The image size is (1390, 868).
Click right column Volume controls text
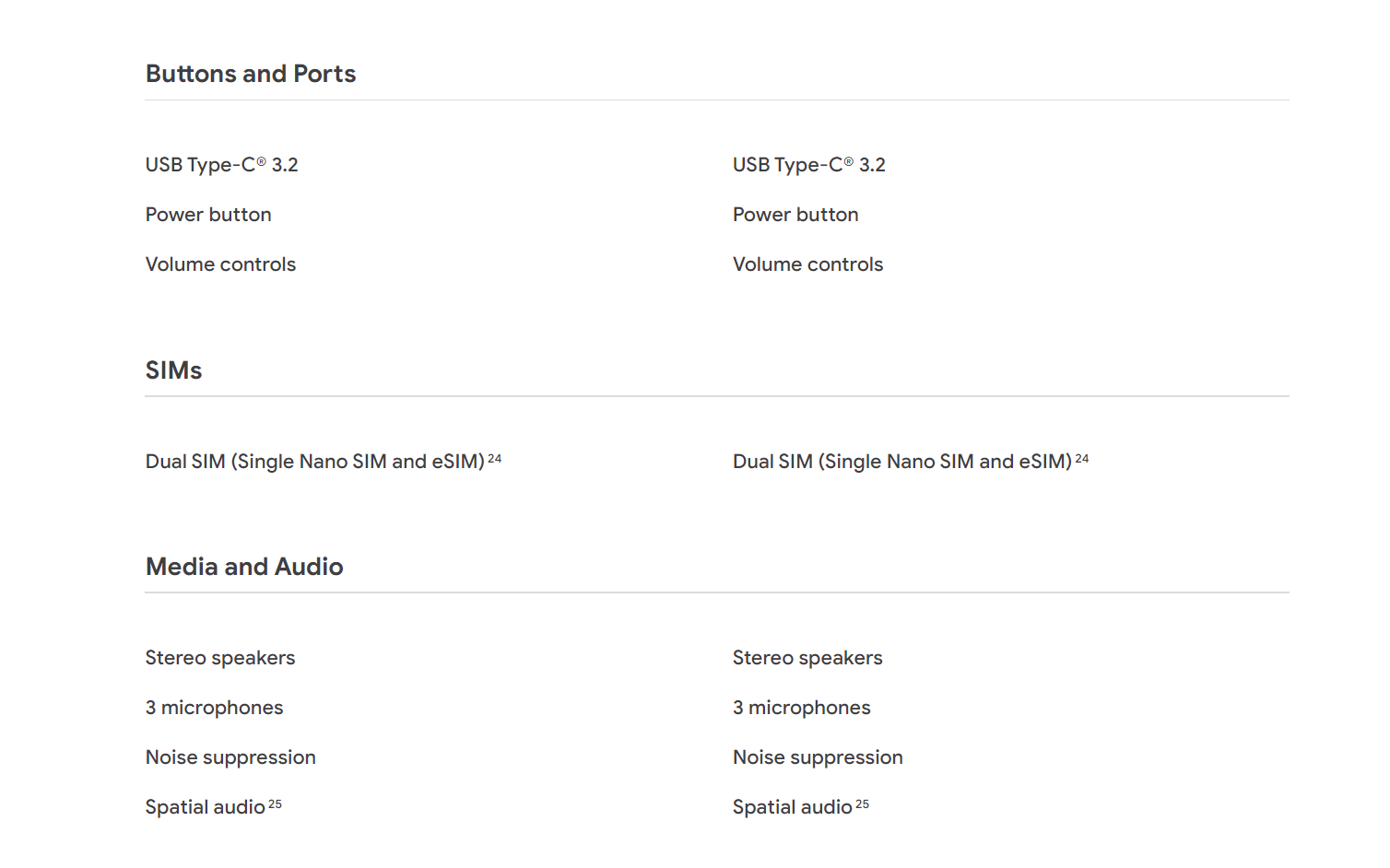click(807, 264)
